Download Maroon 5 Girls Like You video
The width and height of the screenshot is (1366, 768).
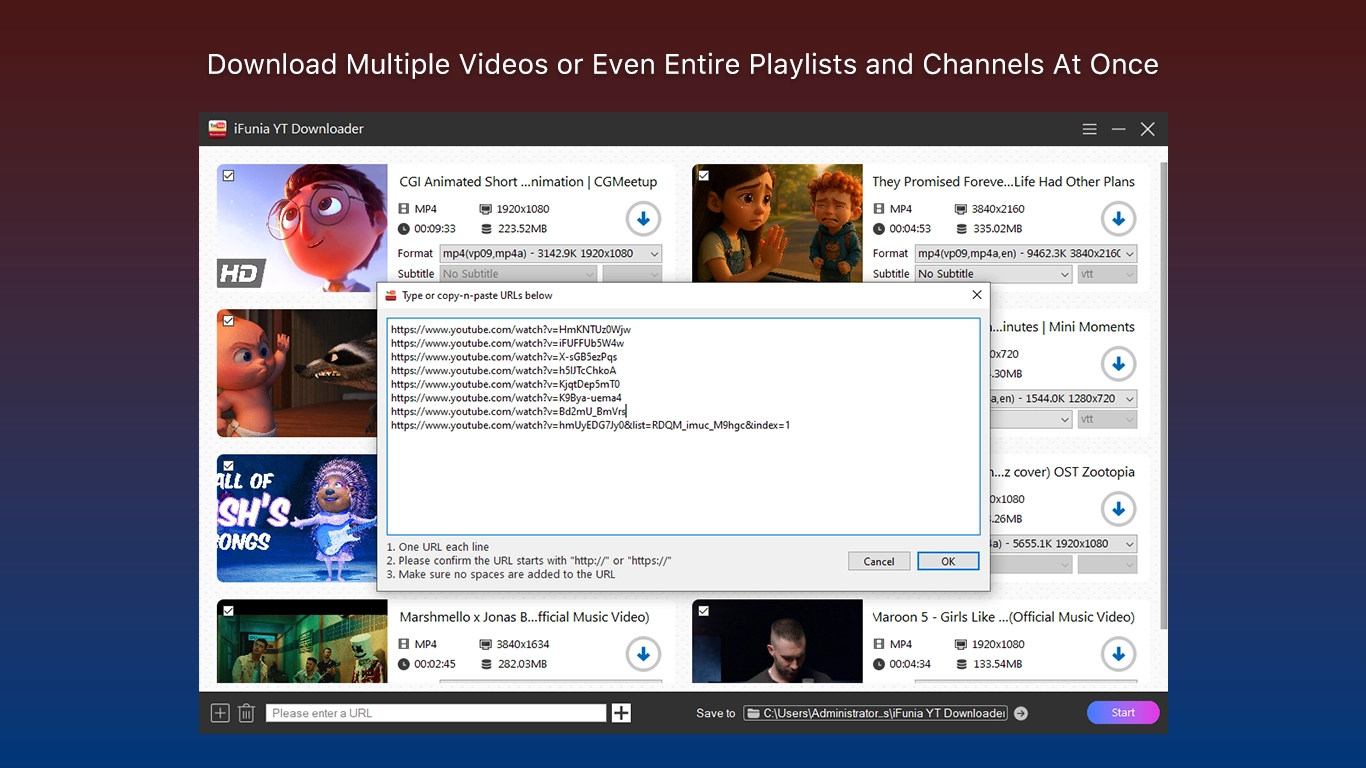coord(1118,654)
